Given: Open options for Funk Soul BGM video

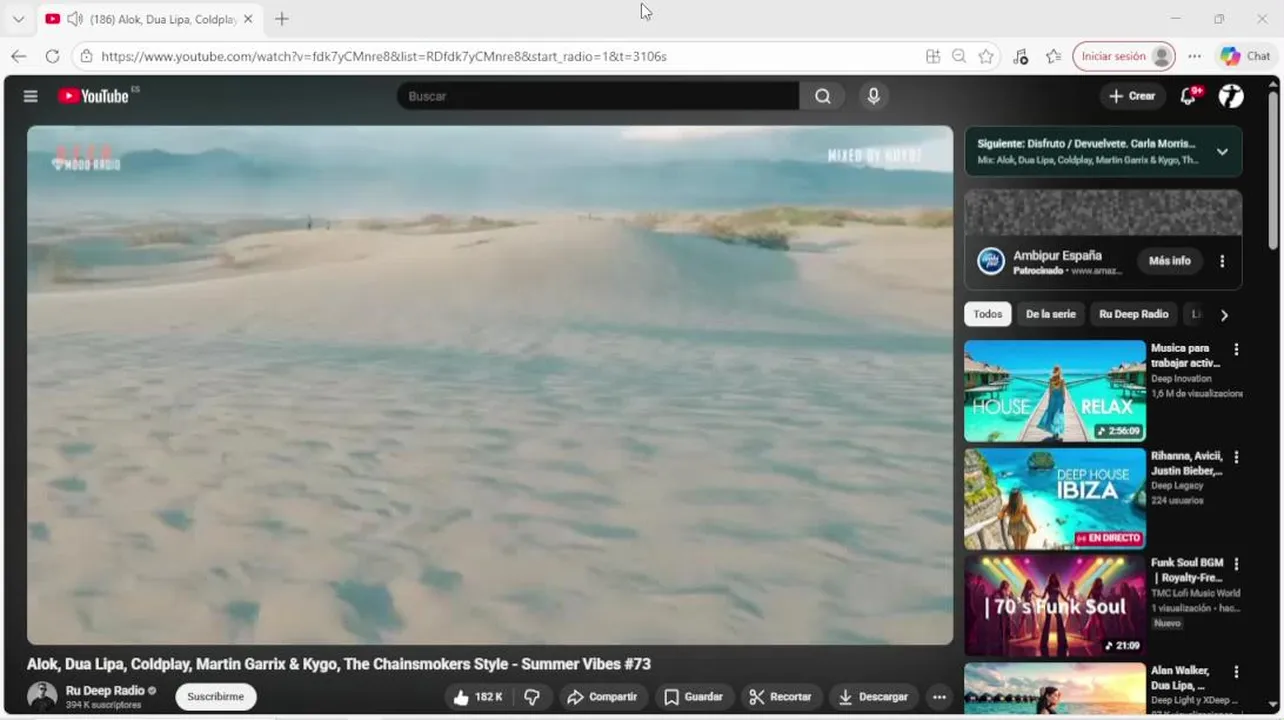Looking at the screenshot, I should (x=1236, y=564).
